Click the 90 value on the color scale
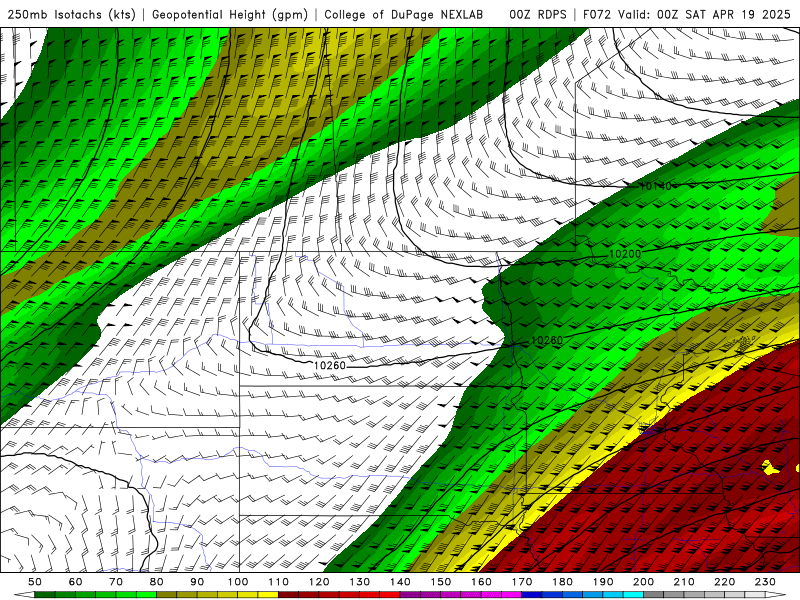This screenshot has width=800, height=600. click(197, 582)
